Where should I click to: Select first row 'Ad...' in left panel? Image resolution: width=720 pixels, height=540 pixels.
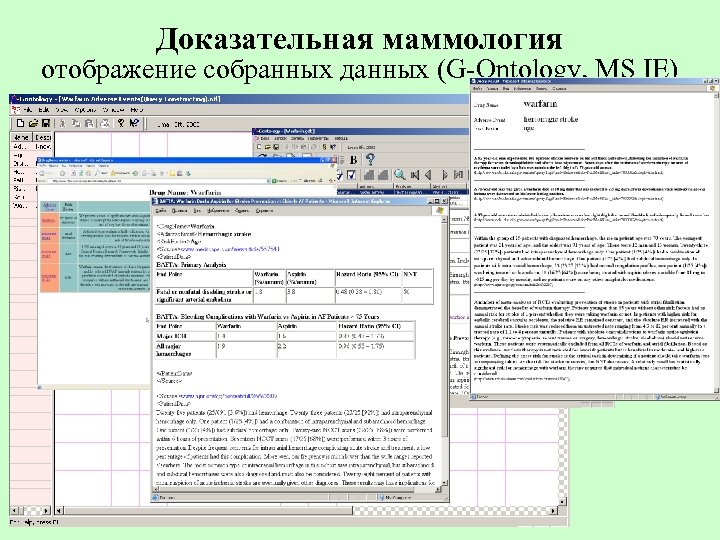tap(31, 146)
